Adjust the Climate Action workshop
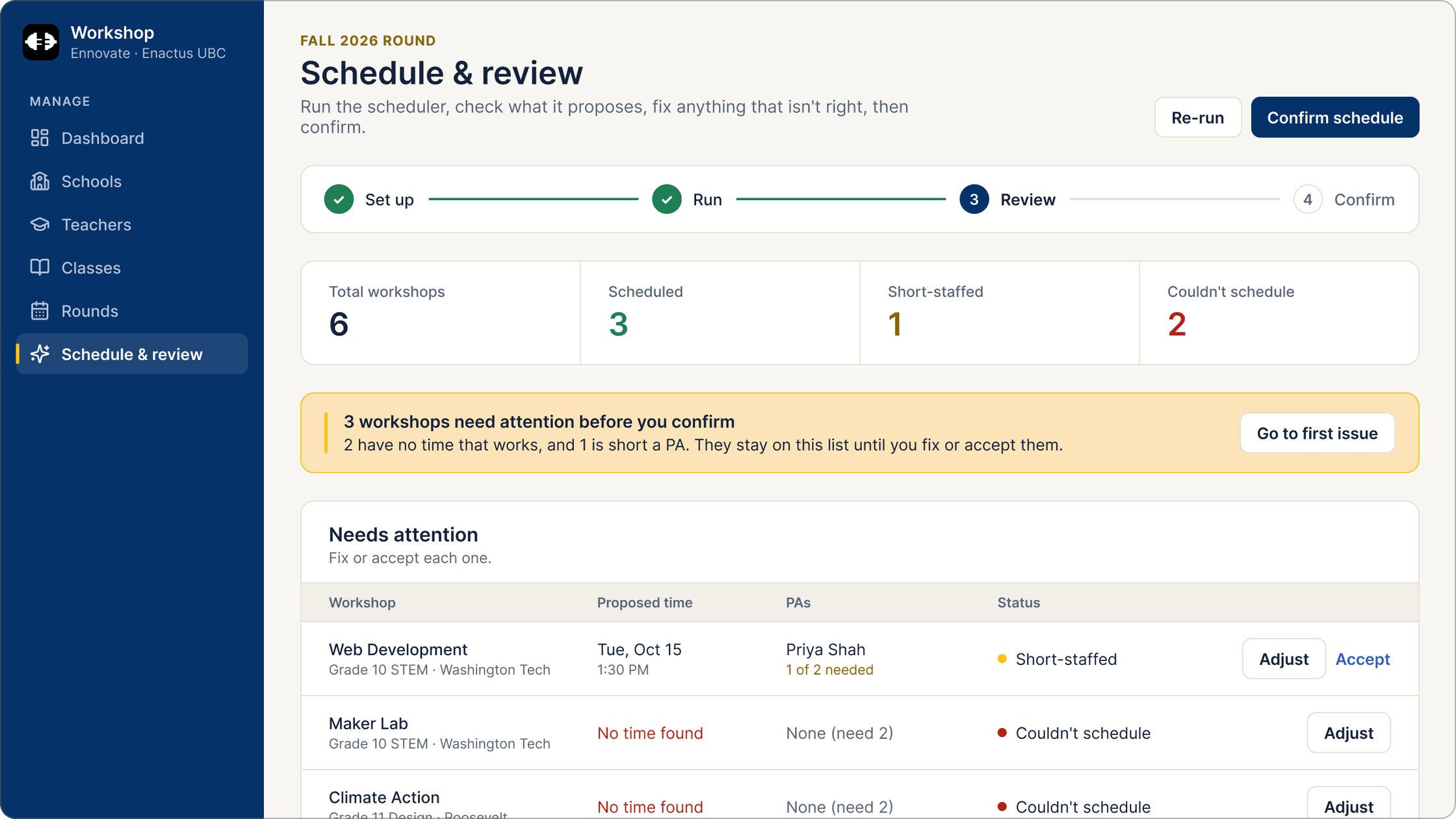This screenshot has height=819, width=1456. [x=1348, y=805]
